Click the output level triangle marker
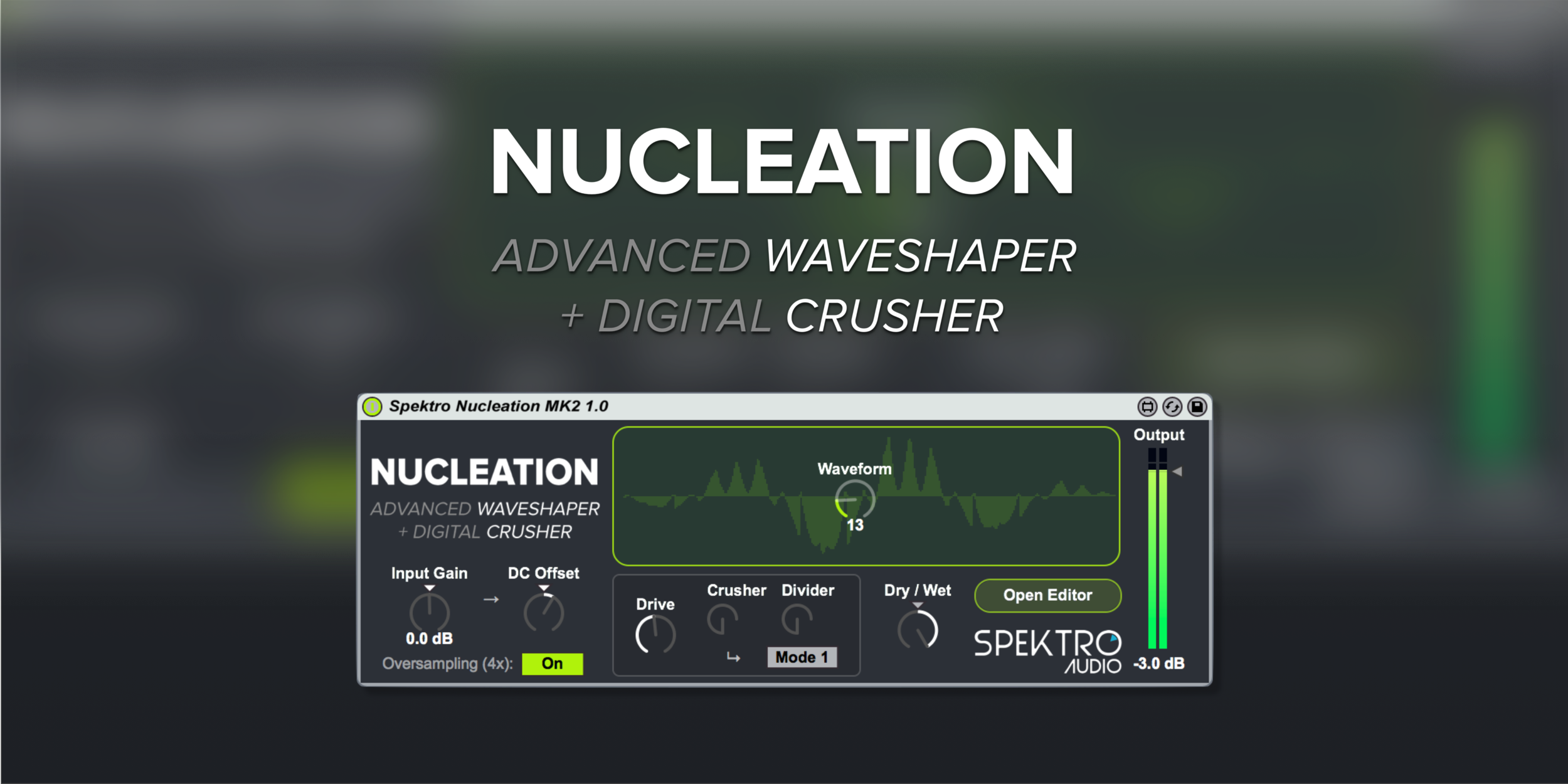The image size is (1568, 784). pos(1177,471)
